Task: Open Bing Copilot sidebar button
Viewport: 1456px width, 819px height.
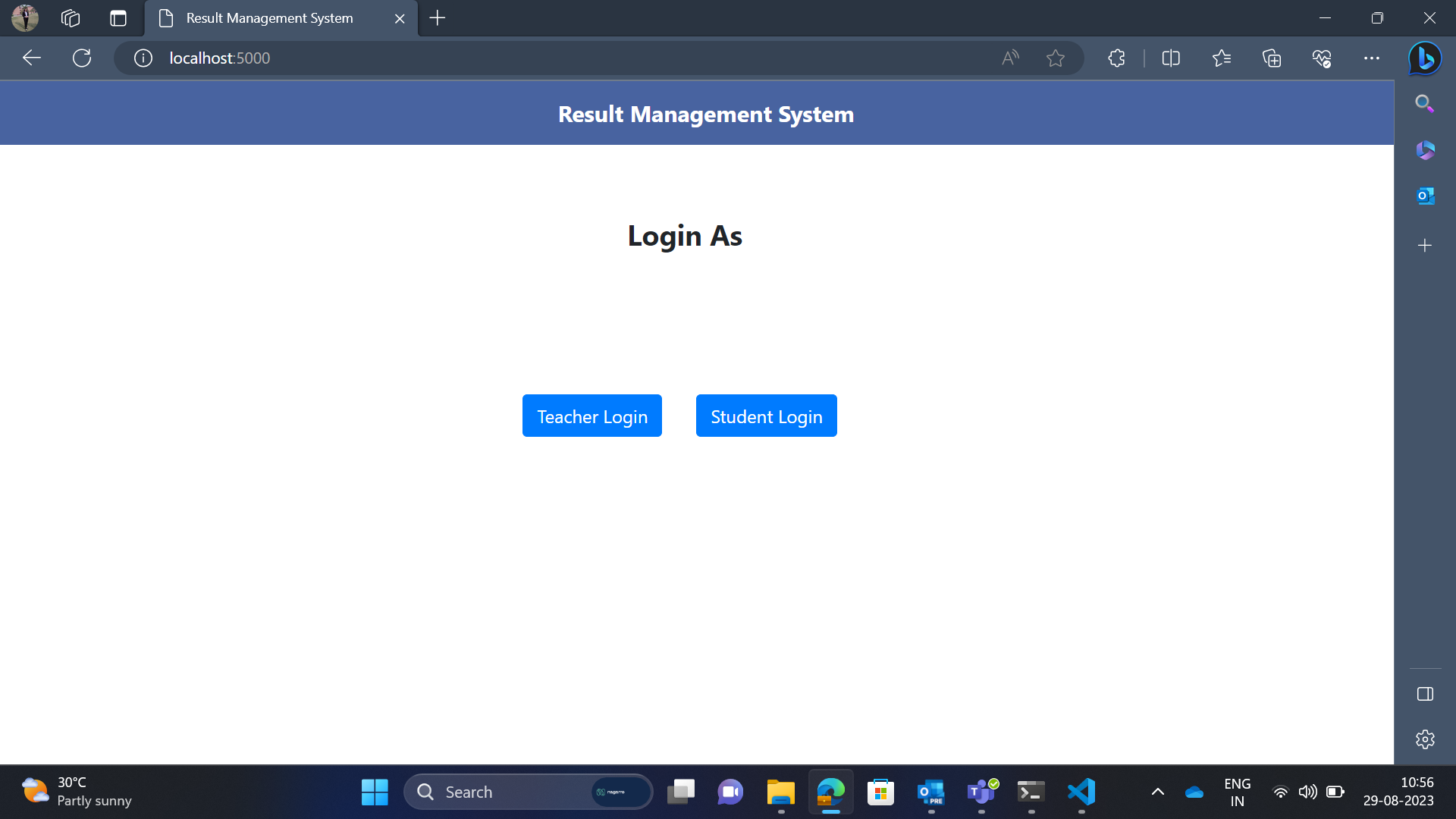Action: [x=1425, y=58]
